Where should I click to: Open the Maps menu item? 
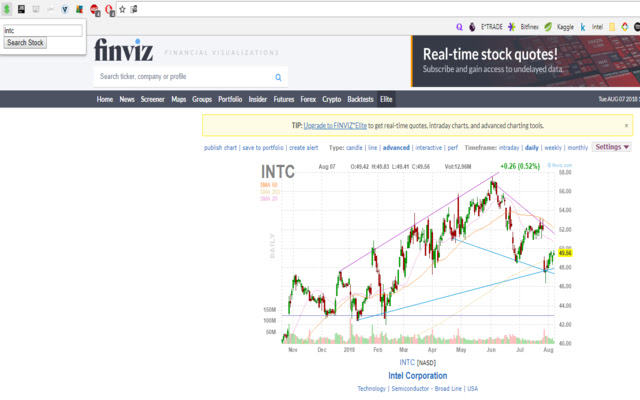179,99
